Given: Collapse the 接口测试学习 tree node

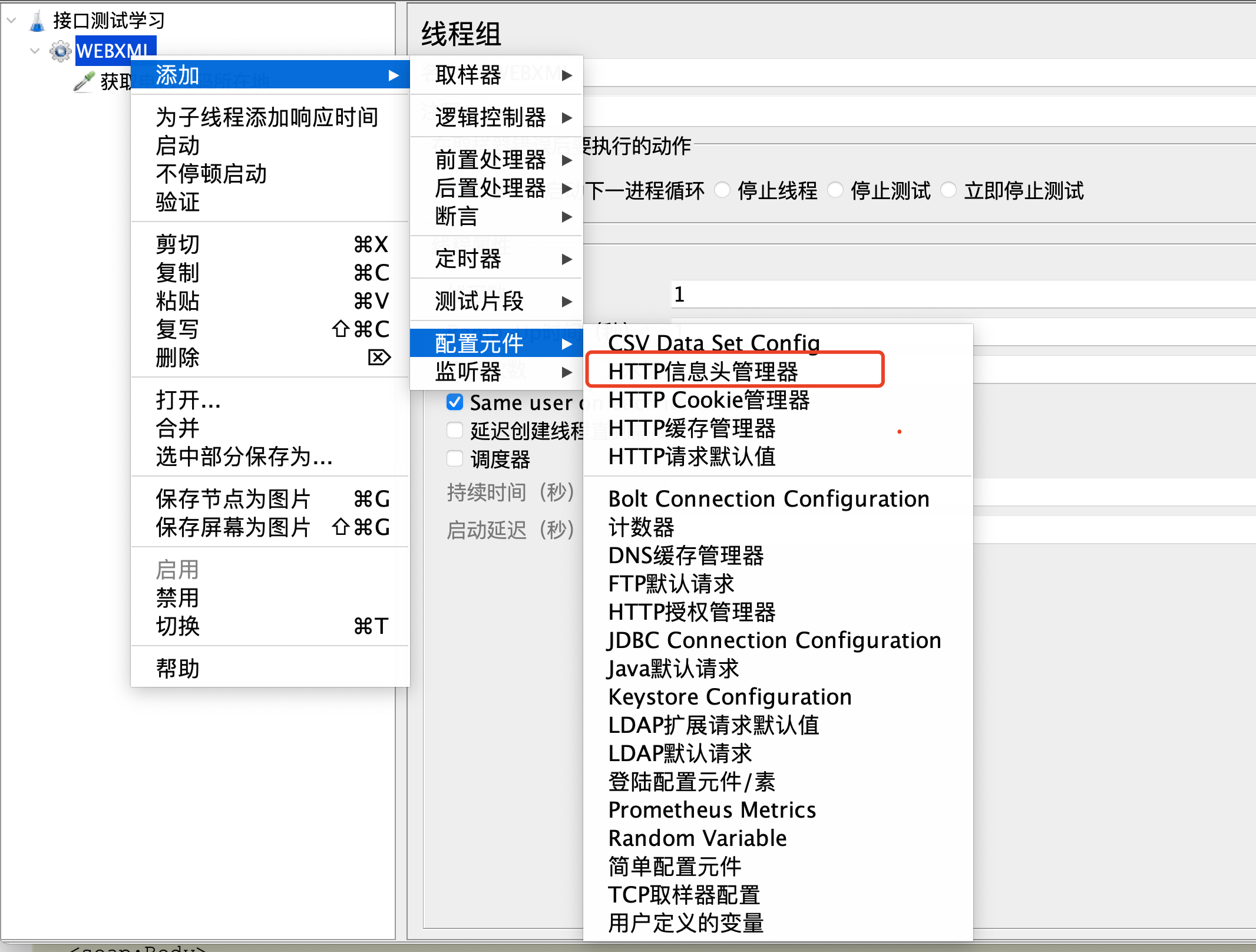Looking at the screenshot, I should tap(11, 21).
